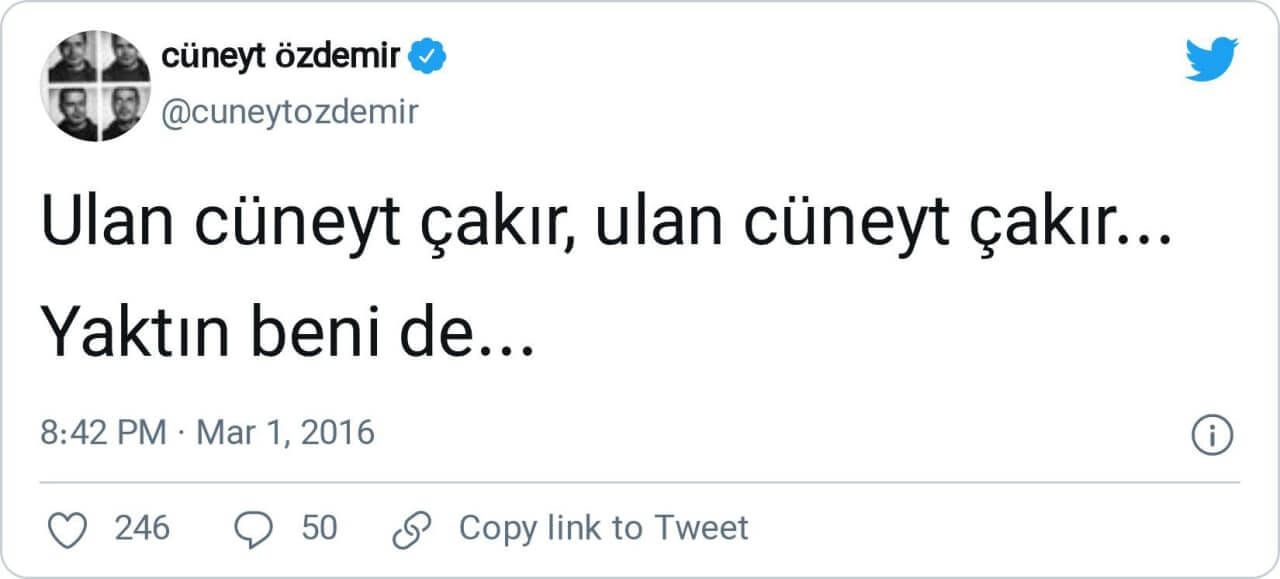
Task: Open the 8:42 PM time link
Action: pos(103,433)
